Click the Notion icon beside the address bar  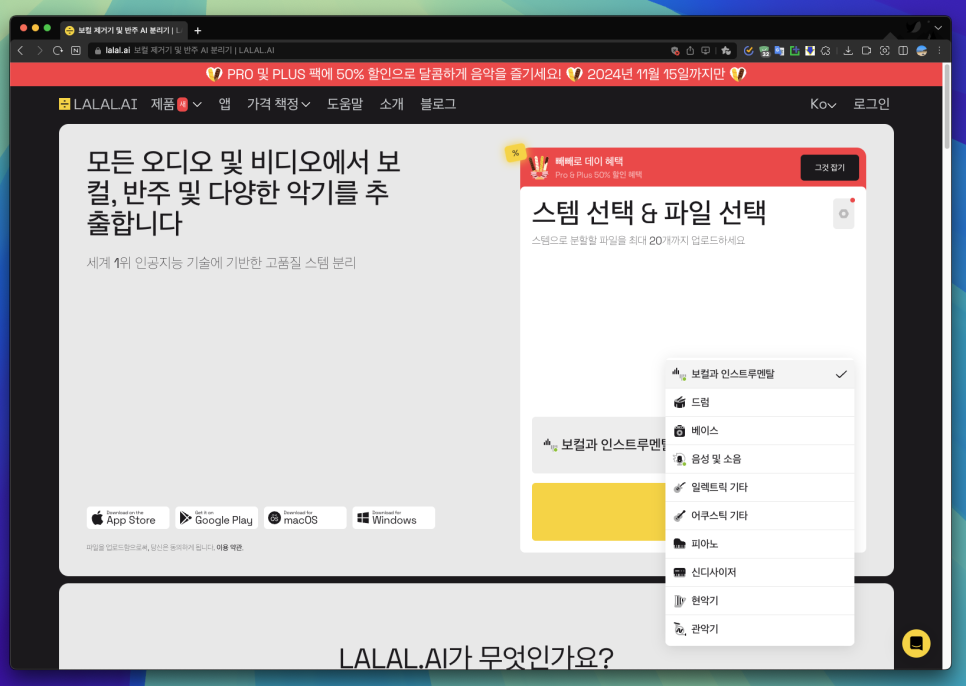pyautogui.click(x=76, y=50)
